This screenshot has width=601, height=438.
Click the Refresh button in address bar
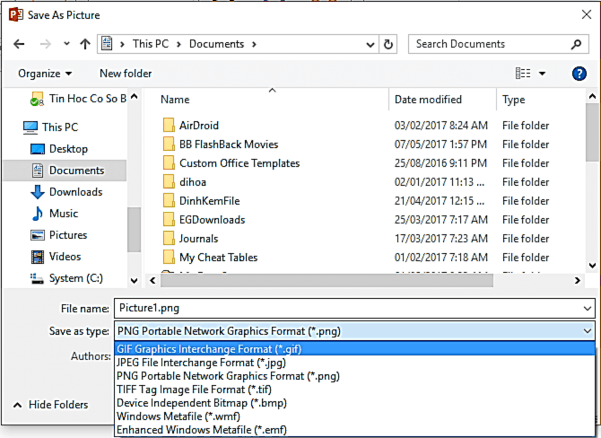(x=388, y=45)
